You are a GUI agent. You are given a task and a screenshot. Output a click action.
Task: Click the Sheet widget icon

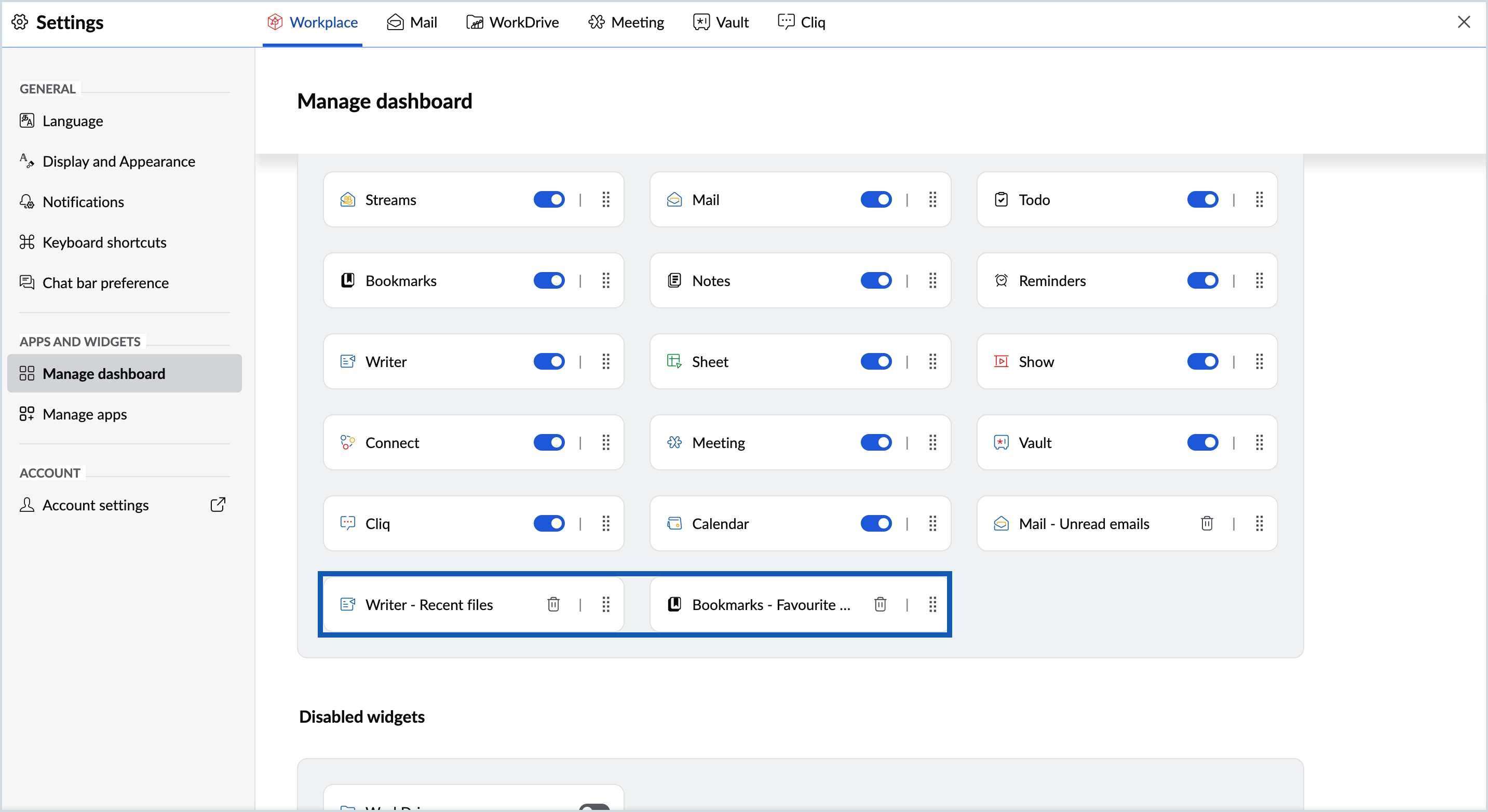pyautogui.click(x=674, y=361)
